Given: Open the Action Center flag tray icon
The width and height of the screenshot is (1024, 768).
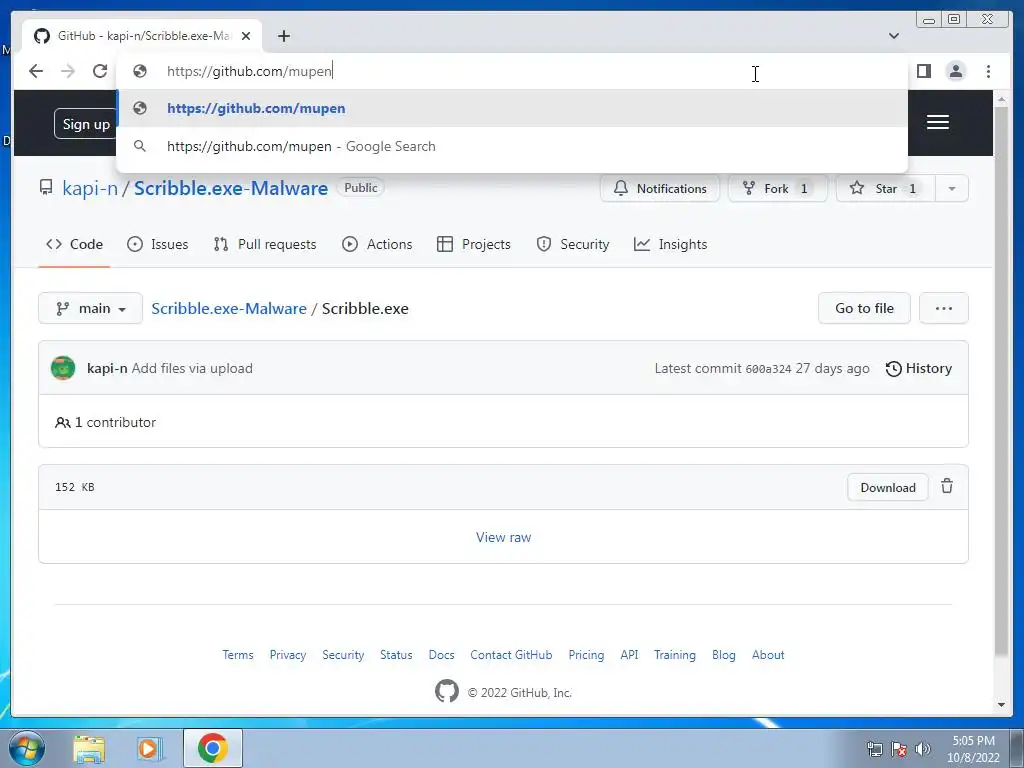Looking at the screenshot, I should click(899, 749).
